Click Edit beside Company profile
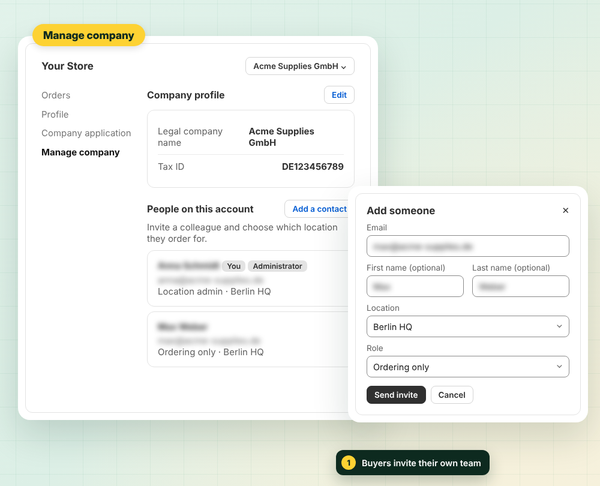This screenshot has height=486, width=600. tap(339, 95)
